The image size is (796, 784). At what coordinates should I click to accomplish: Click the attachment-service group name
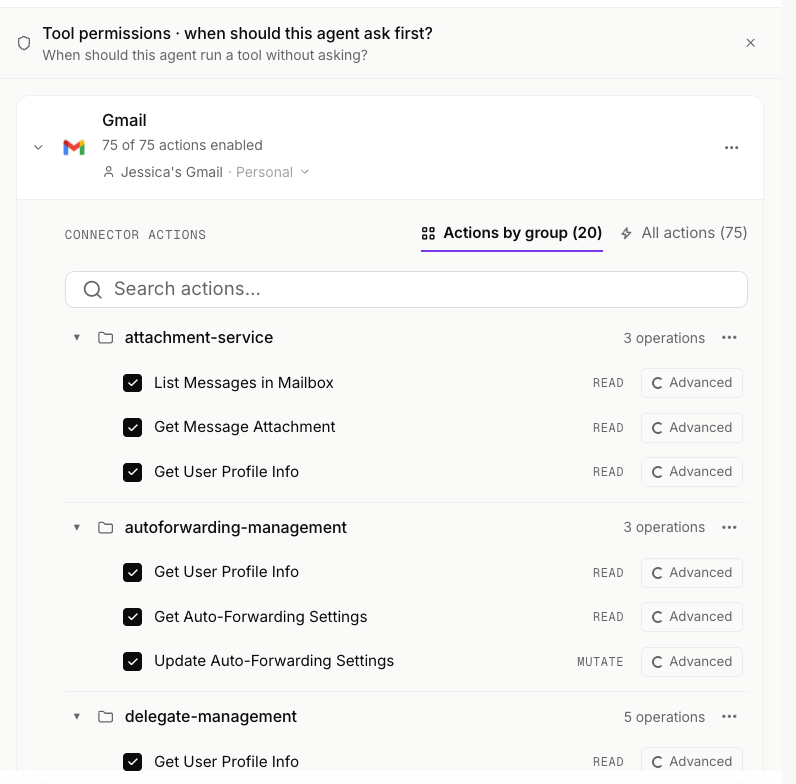coord(199,338)
